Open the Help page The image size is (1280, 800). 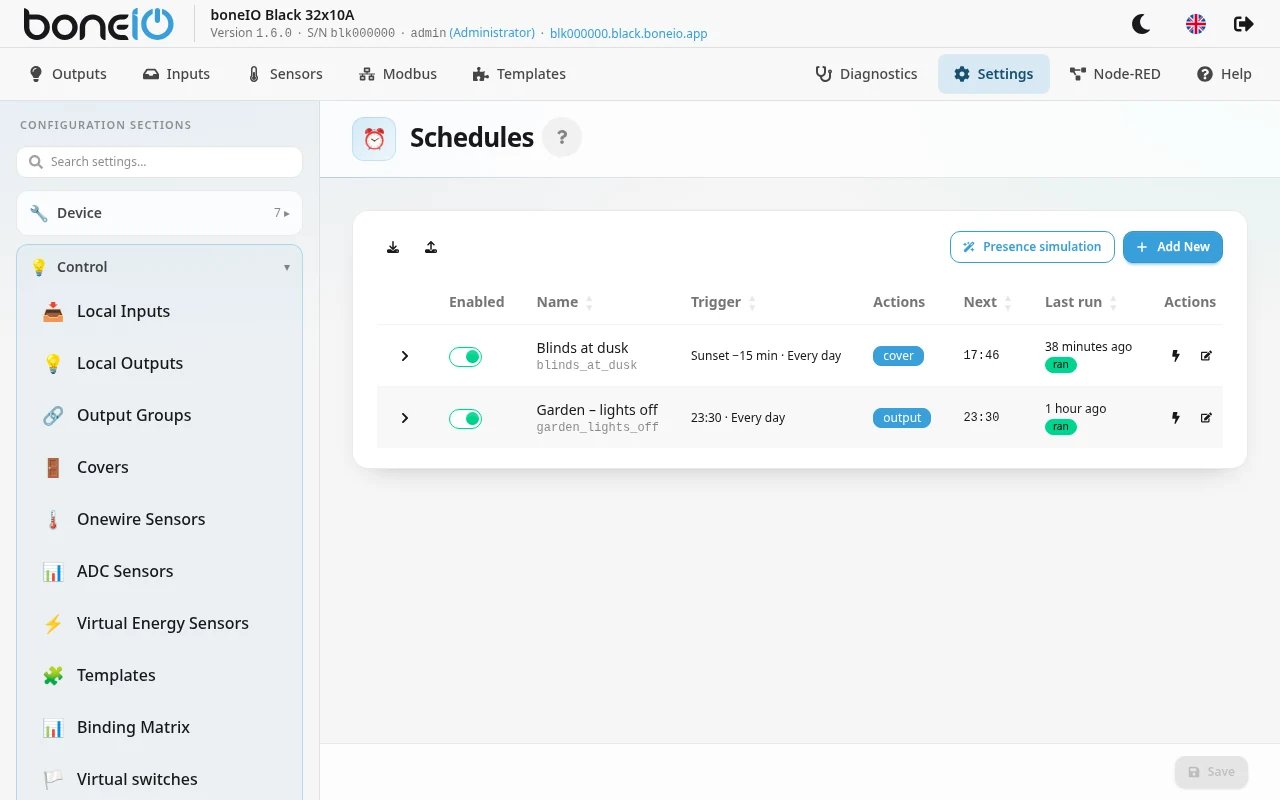pyautogui.click(x=1224, y=74)
